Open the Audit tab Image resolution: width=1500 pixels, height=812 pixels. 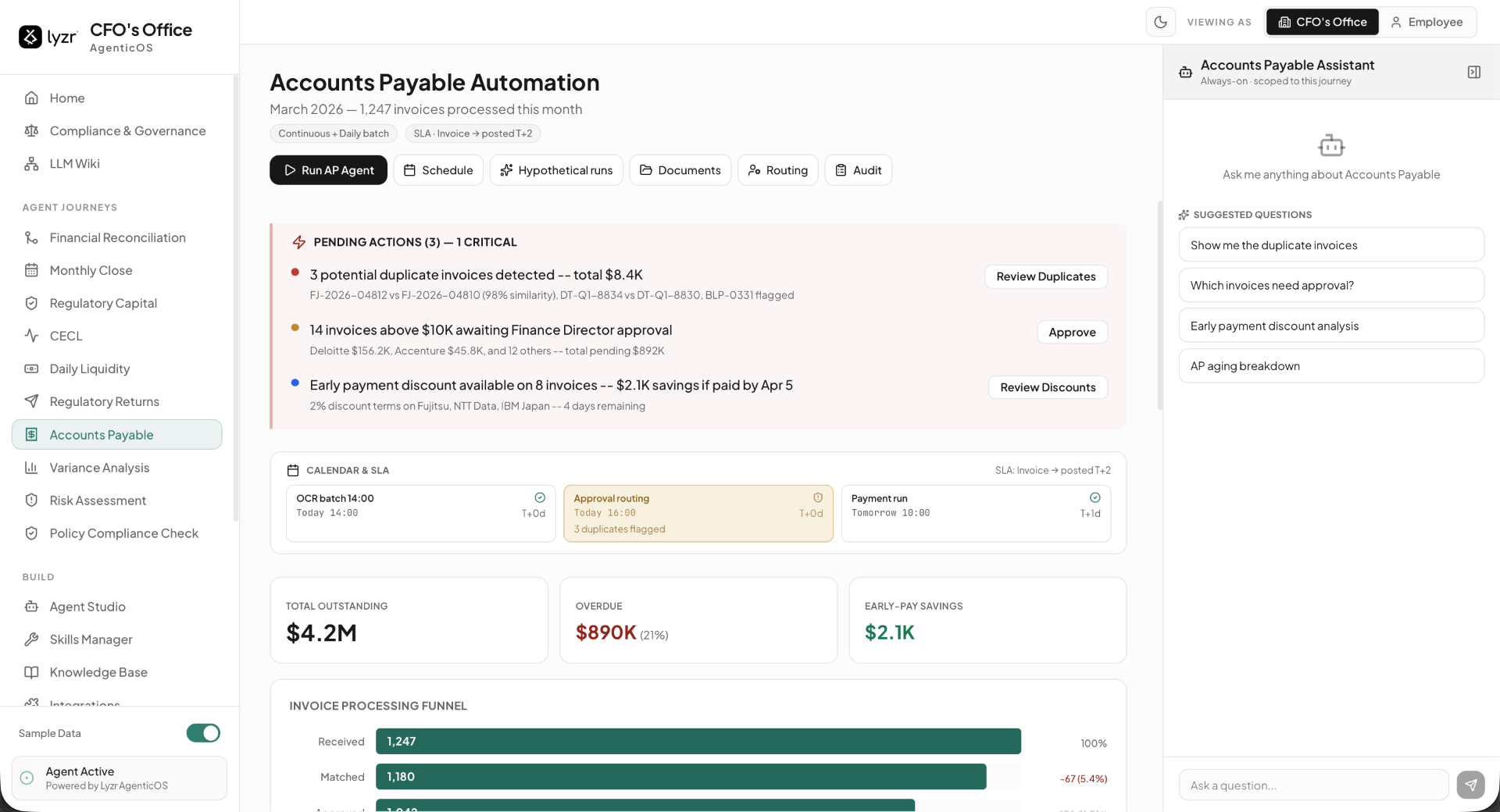[x=858, y=170]
